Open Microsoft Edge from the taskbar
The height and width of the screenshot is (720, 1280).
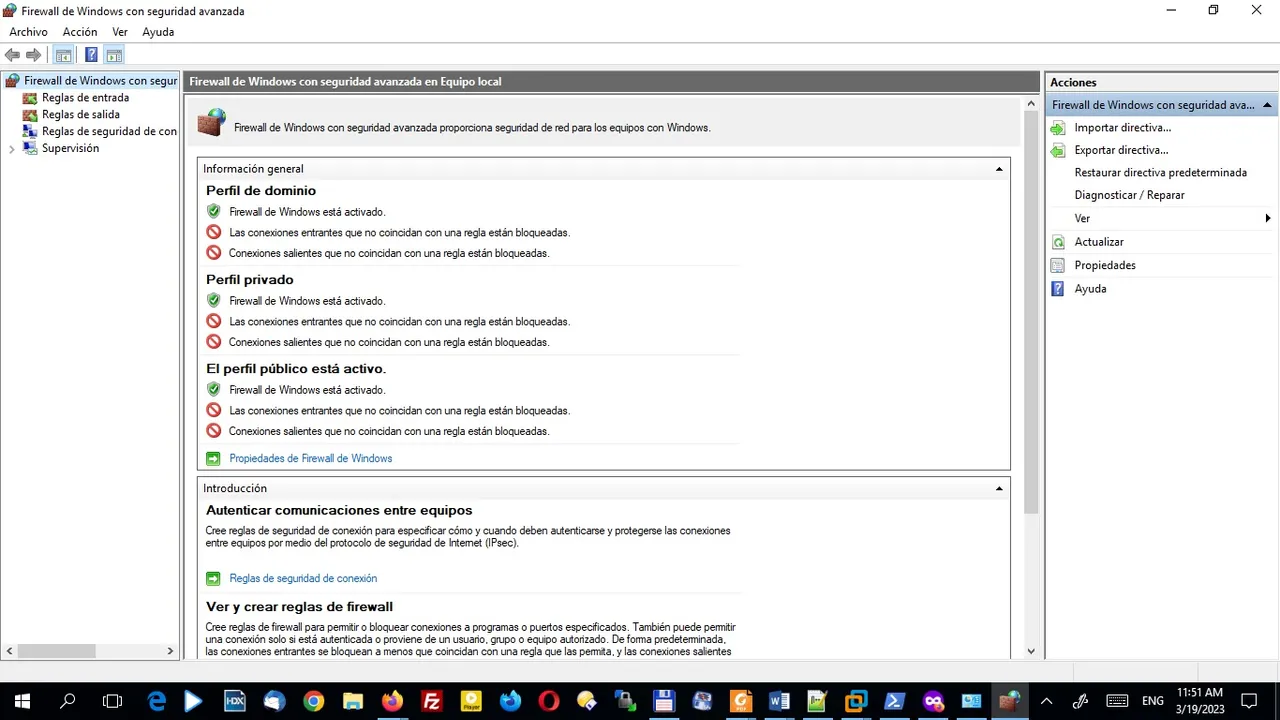tap(157, 701)
